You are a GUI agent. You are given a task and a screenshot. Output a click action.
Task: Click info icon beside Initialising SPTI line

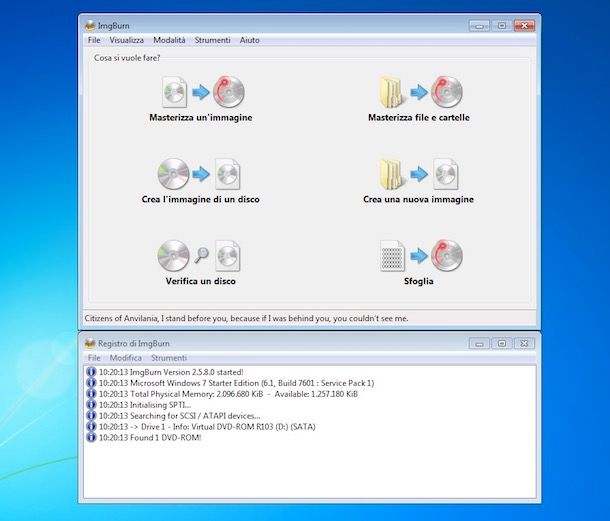click(91, 405)
